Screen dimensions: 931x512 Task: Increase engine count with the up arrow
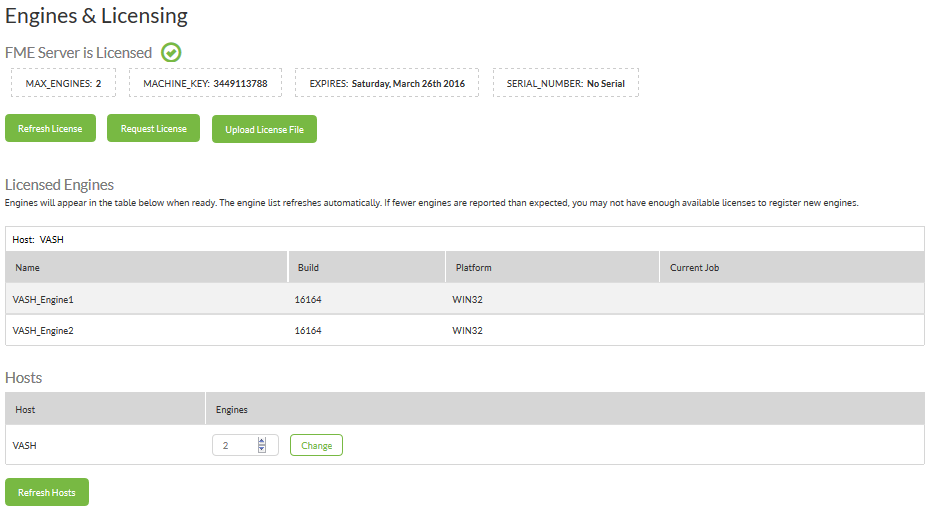tap(262, 441)
